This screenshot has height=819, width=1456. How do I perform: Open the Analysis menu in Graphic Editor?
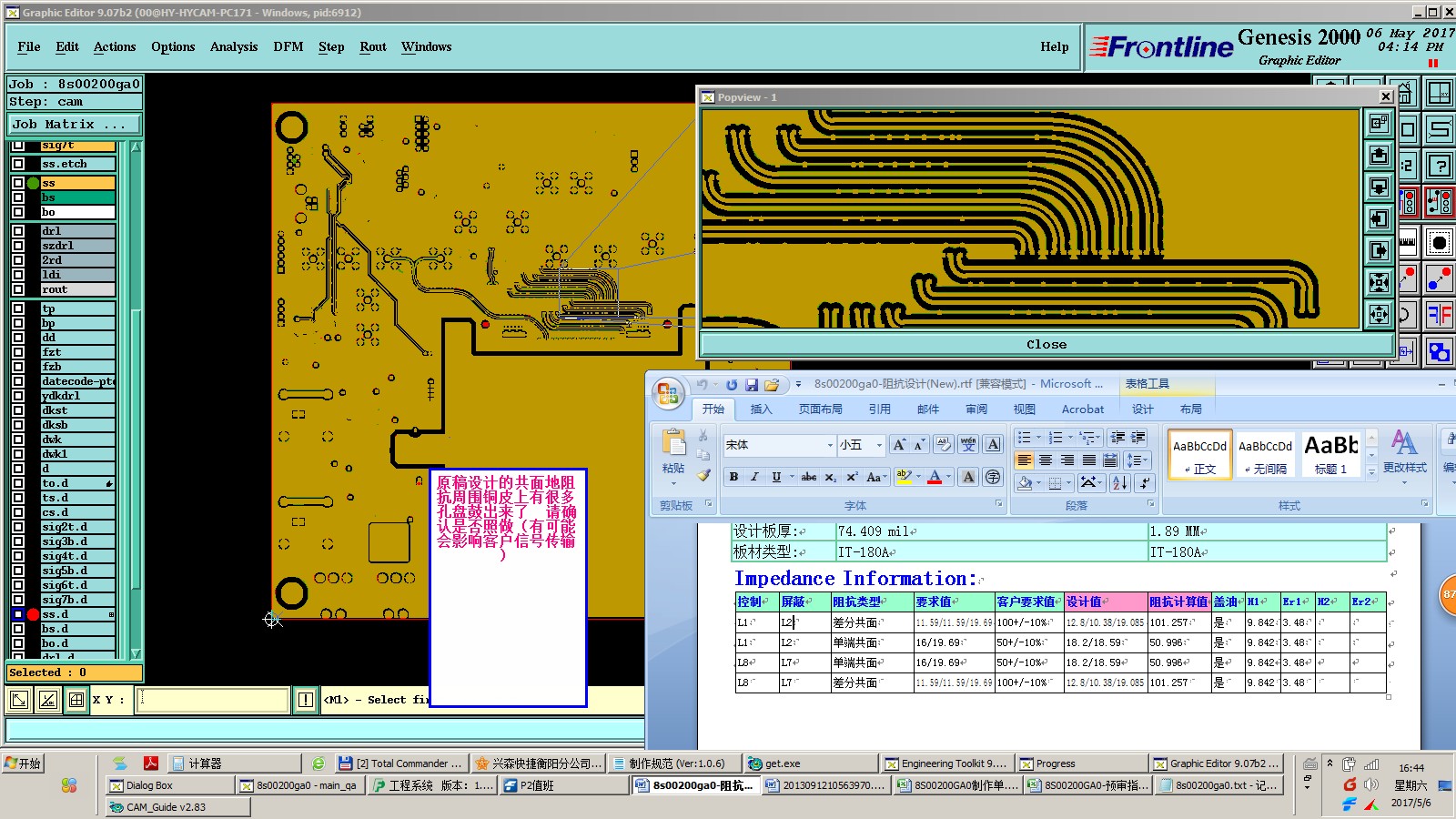pyautogui.click(x=234, y=46)
